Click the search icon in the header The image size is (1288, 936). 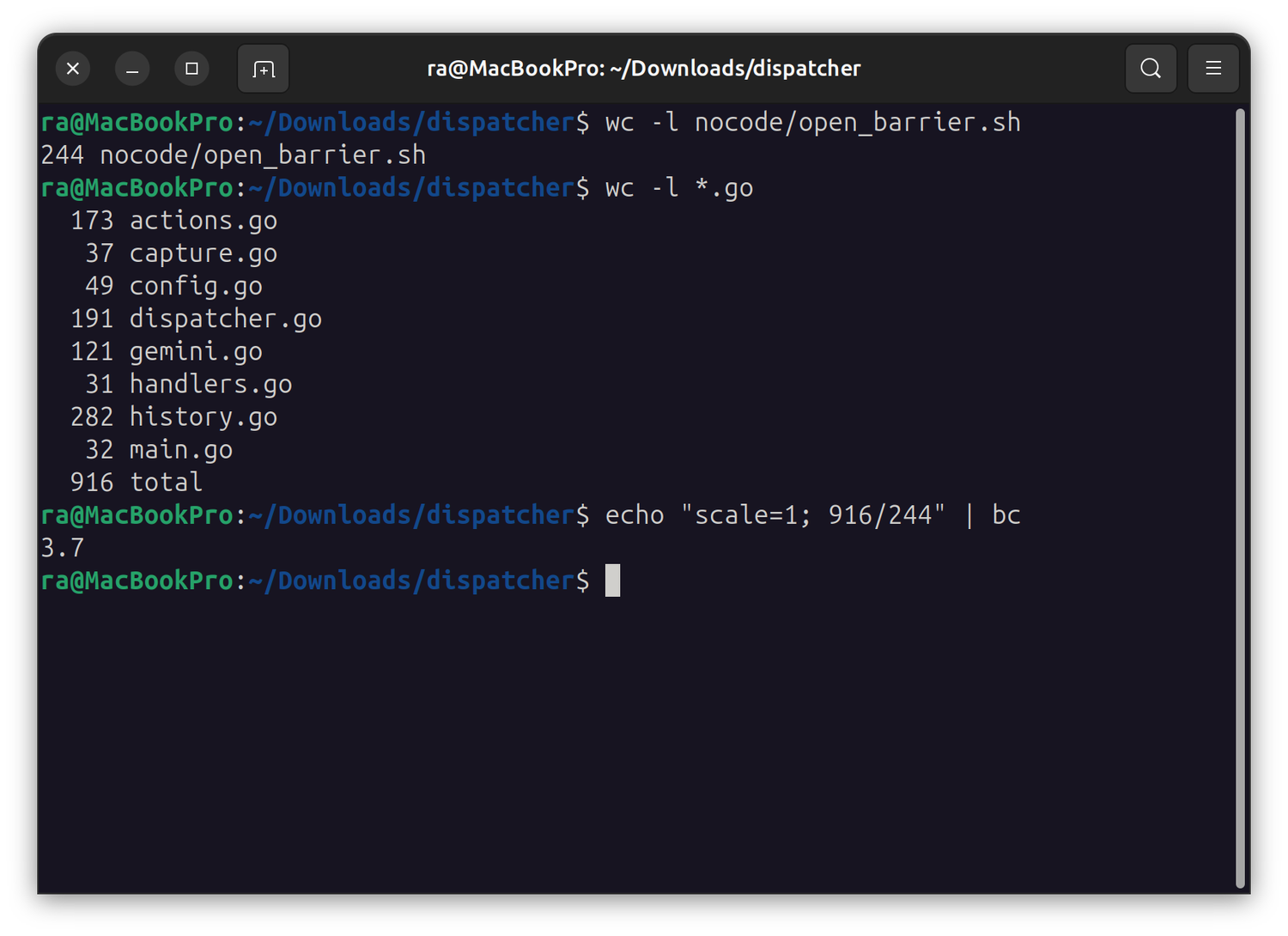[x=1151, y=69]
